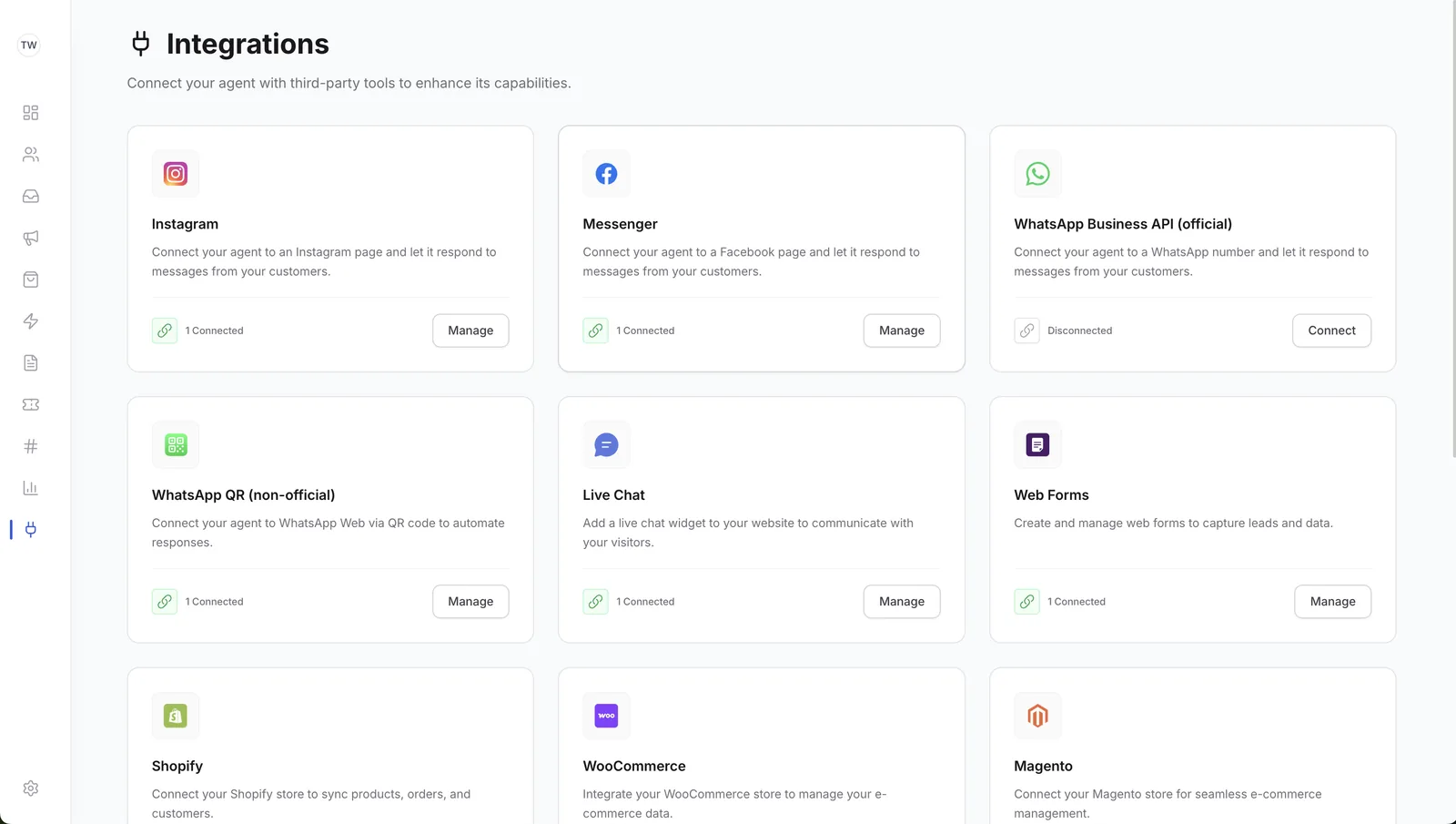Click the WhatsApp QR connected link icon
This screenshot has height=824, width=1456.
(165, 602)
